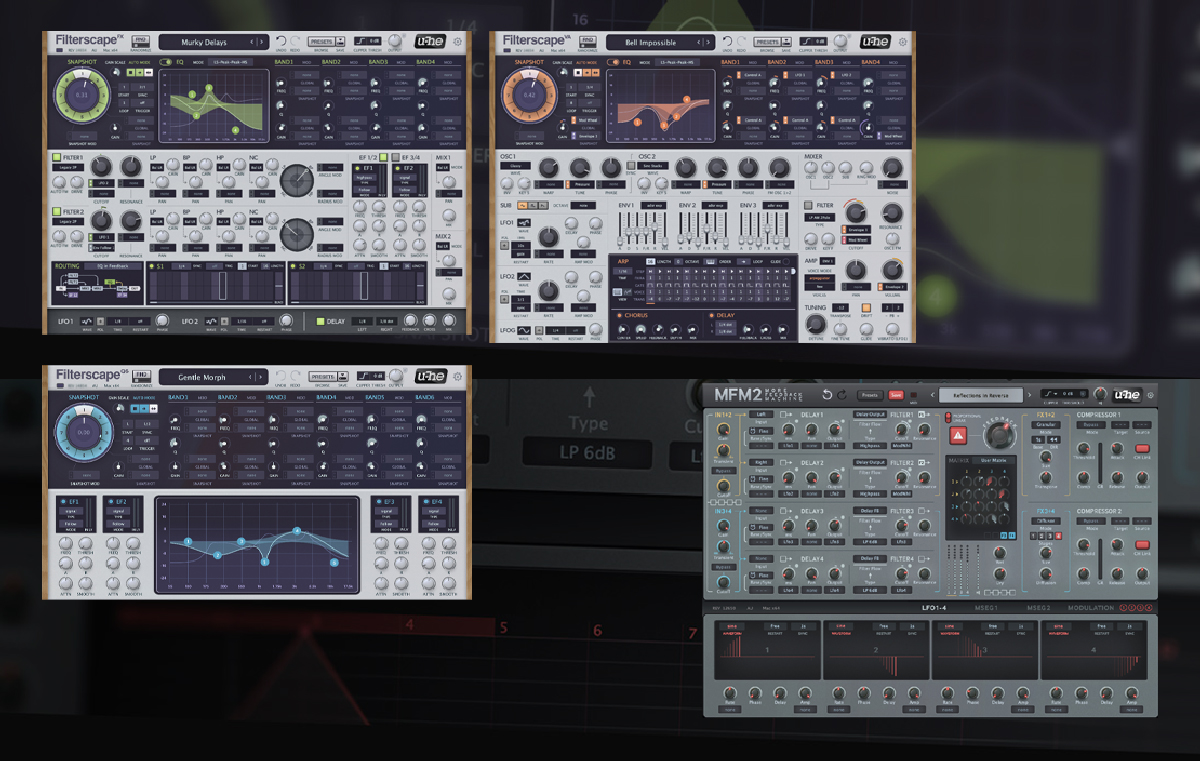Open settings gear in Filterscape Q6
1200x761 pixels.
pos(457,376)
